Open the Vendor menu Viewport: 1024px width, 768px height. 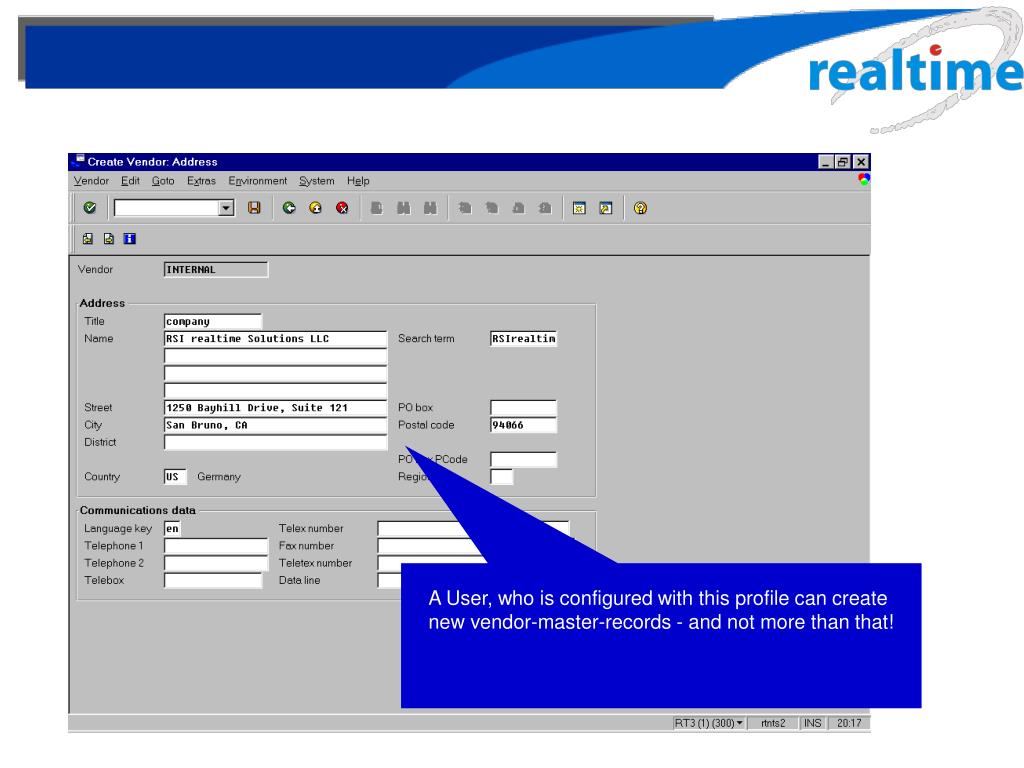(91, 181)
